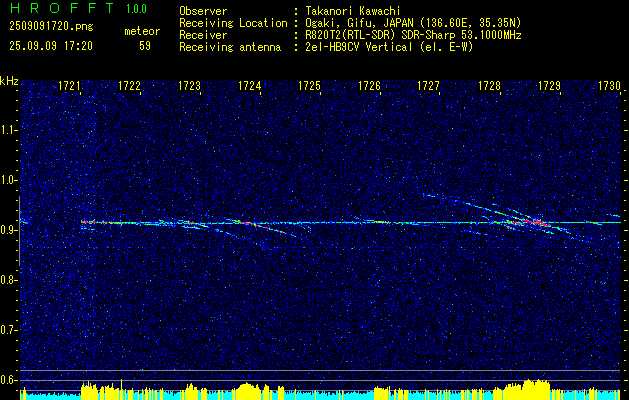629x400 pixels.
Task: Click time marker 1723
Action: (x=189, y=85)
